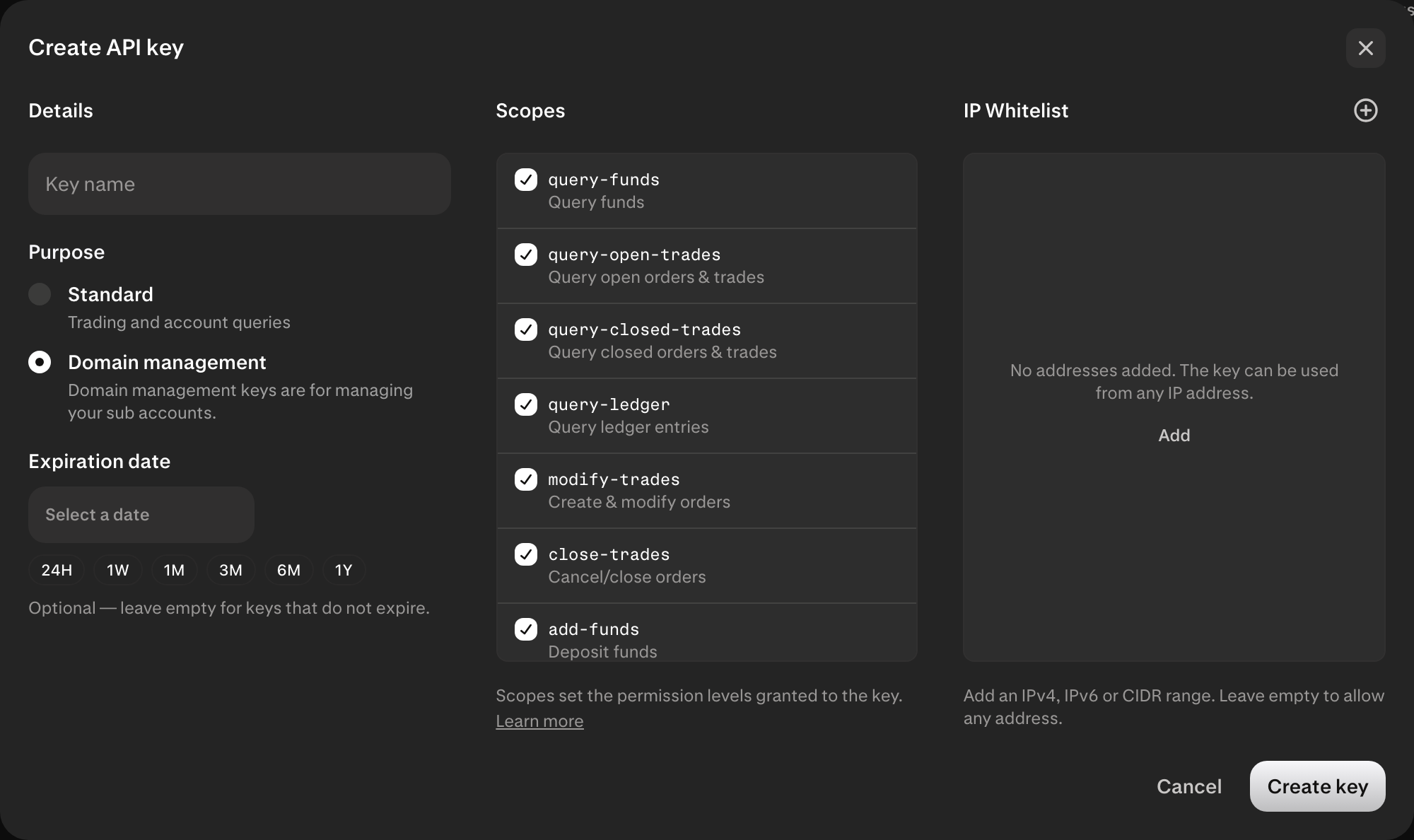The width and height of the screenshot is (1414, 840).
Task: Disable the close-trades scope checkbox
Action: [526, 554]
